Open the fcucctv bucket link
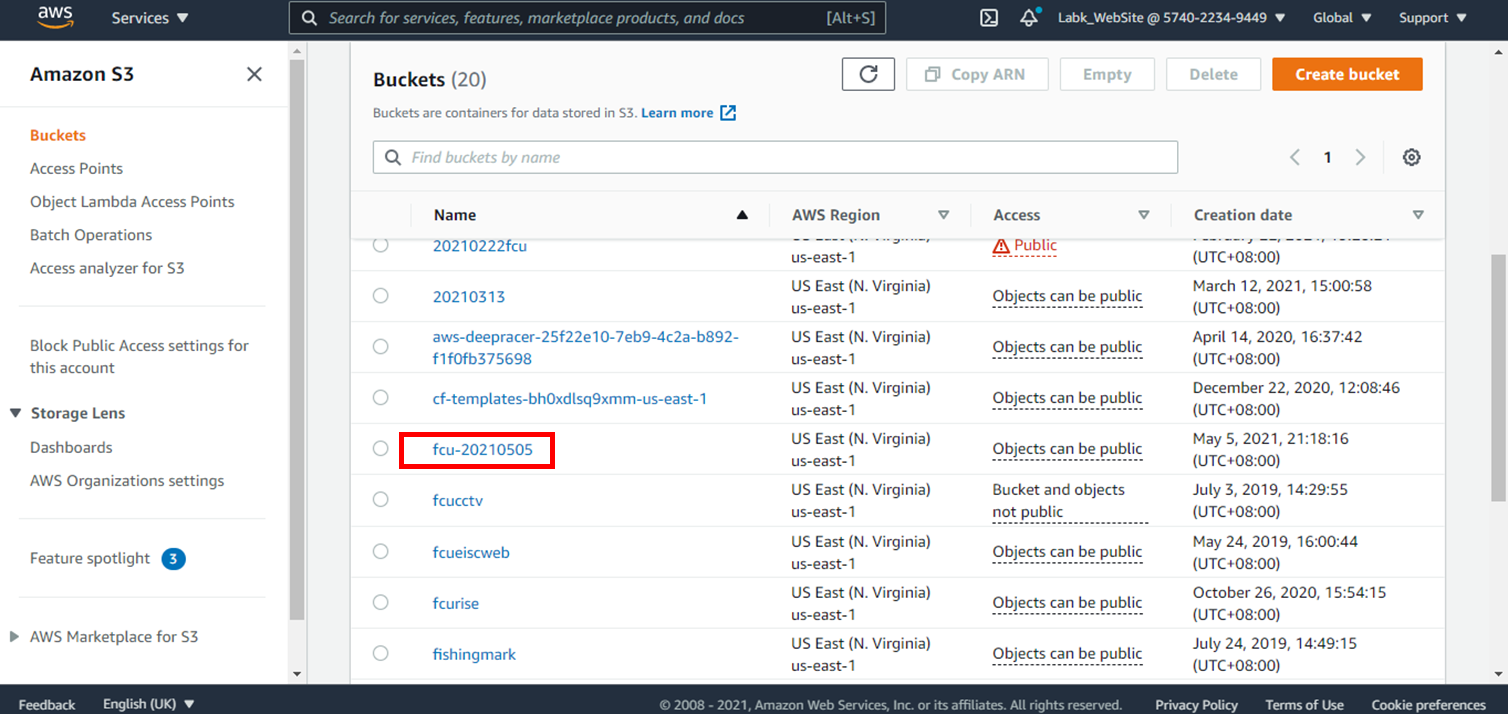 [458, 501]
